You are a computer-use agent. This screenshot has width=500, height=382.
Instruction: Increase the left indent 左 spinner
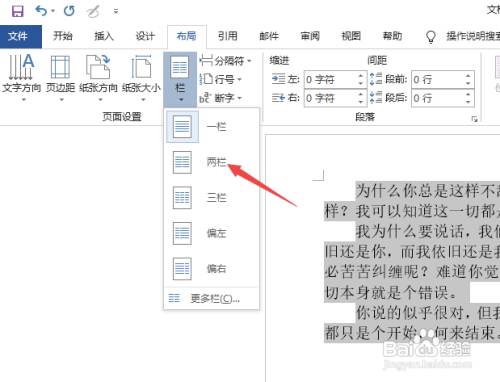(361, 76)
